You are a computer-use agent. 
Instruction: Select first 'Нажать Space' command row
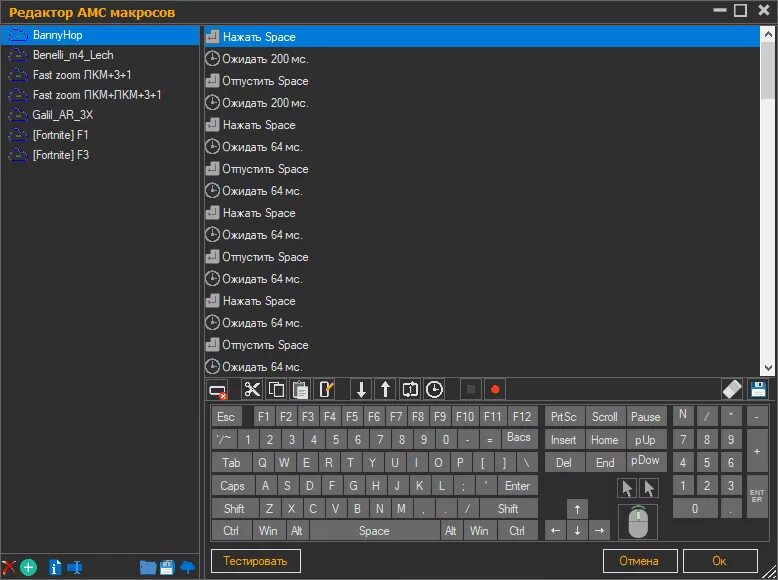click(482, 37)
